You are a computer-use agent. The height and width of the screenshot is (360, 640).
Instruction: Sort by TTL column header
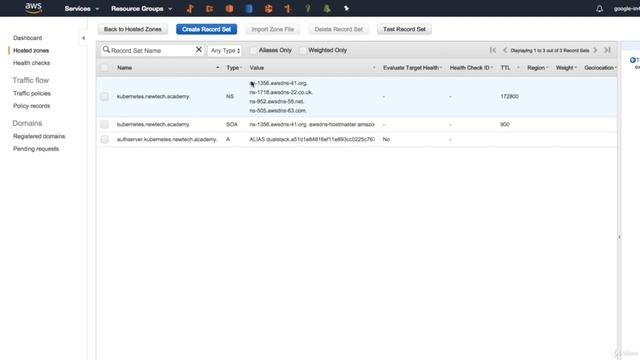[505, 68]
